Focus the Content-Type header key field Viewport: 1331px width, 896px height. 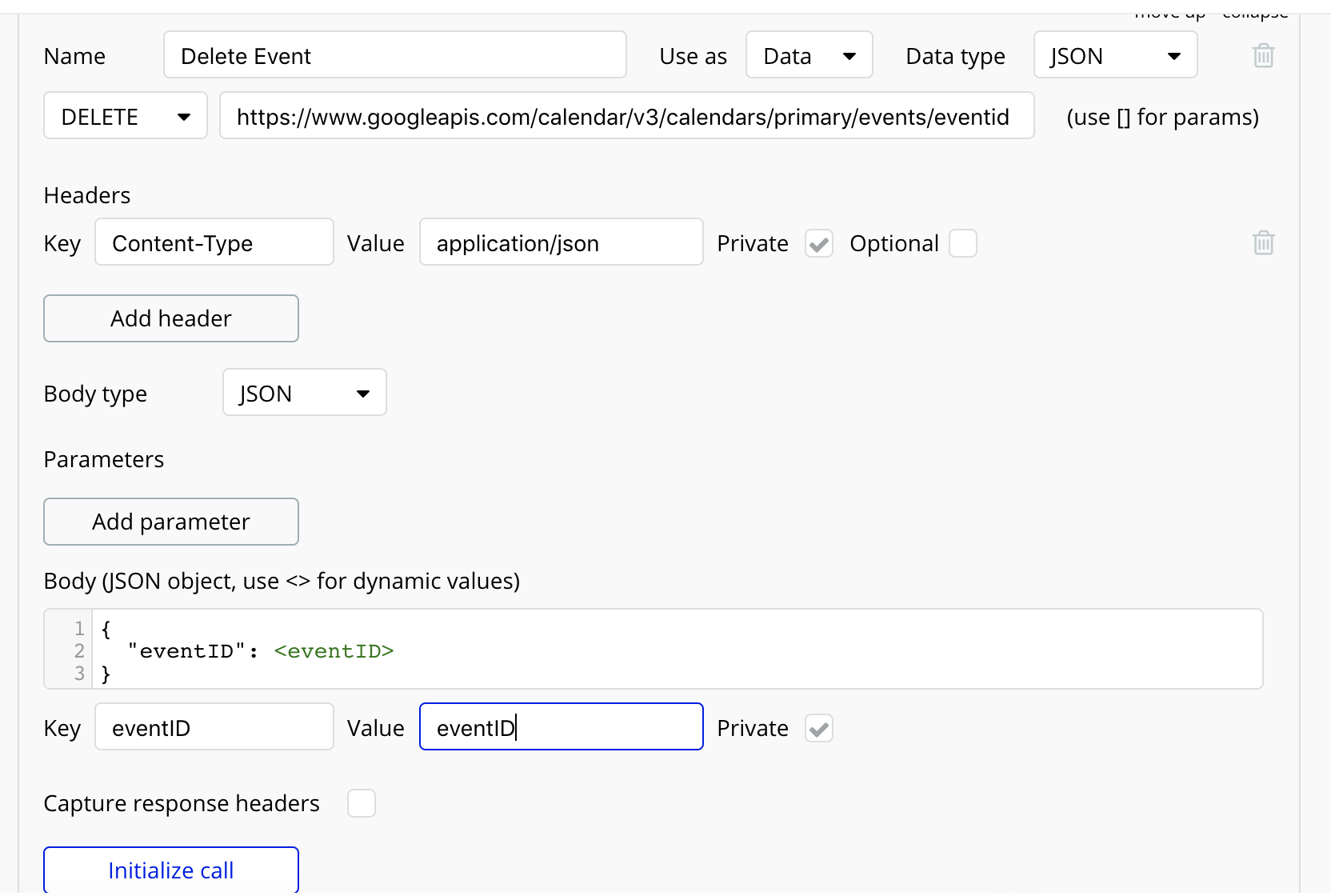point(214,242)
